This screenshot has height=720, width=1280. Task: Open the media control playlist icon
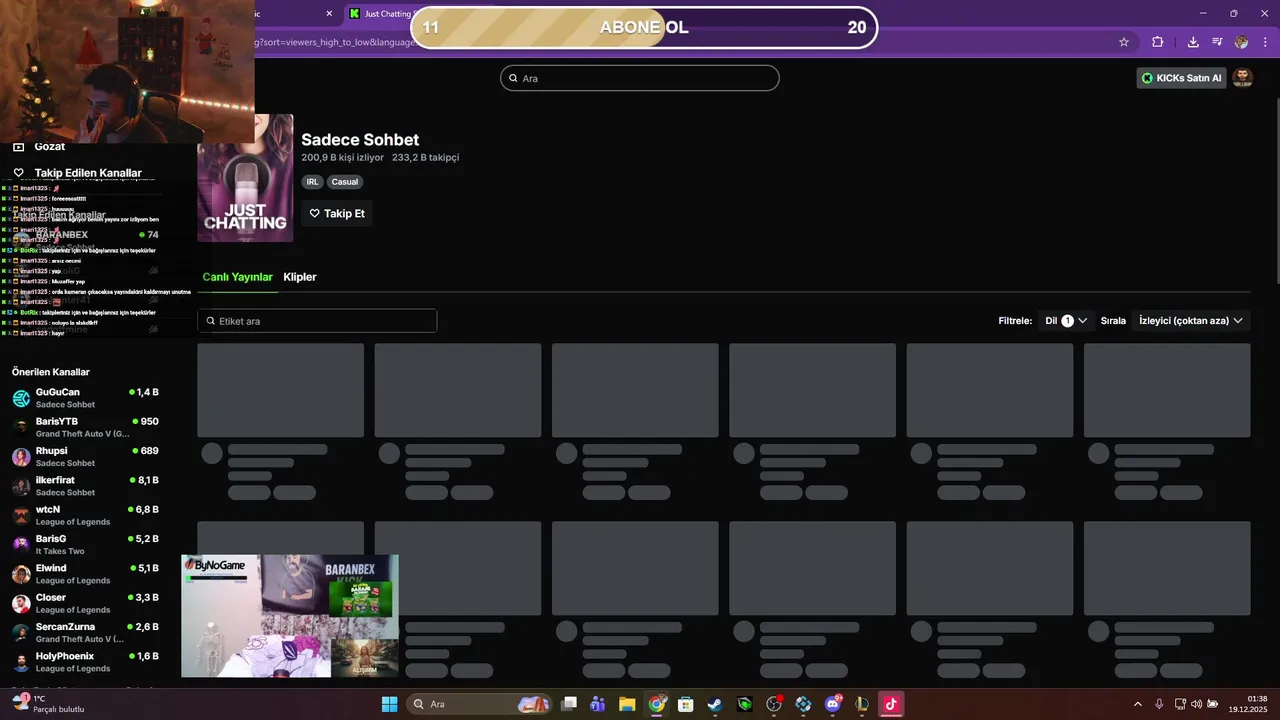point(1217,42)
